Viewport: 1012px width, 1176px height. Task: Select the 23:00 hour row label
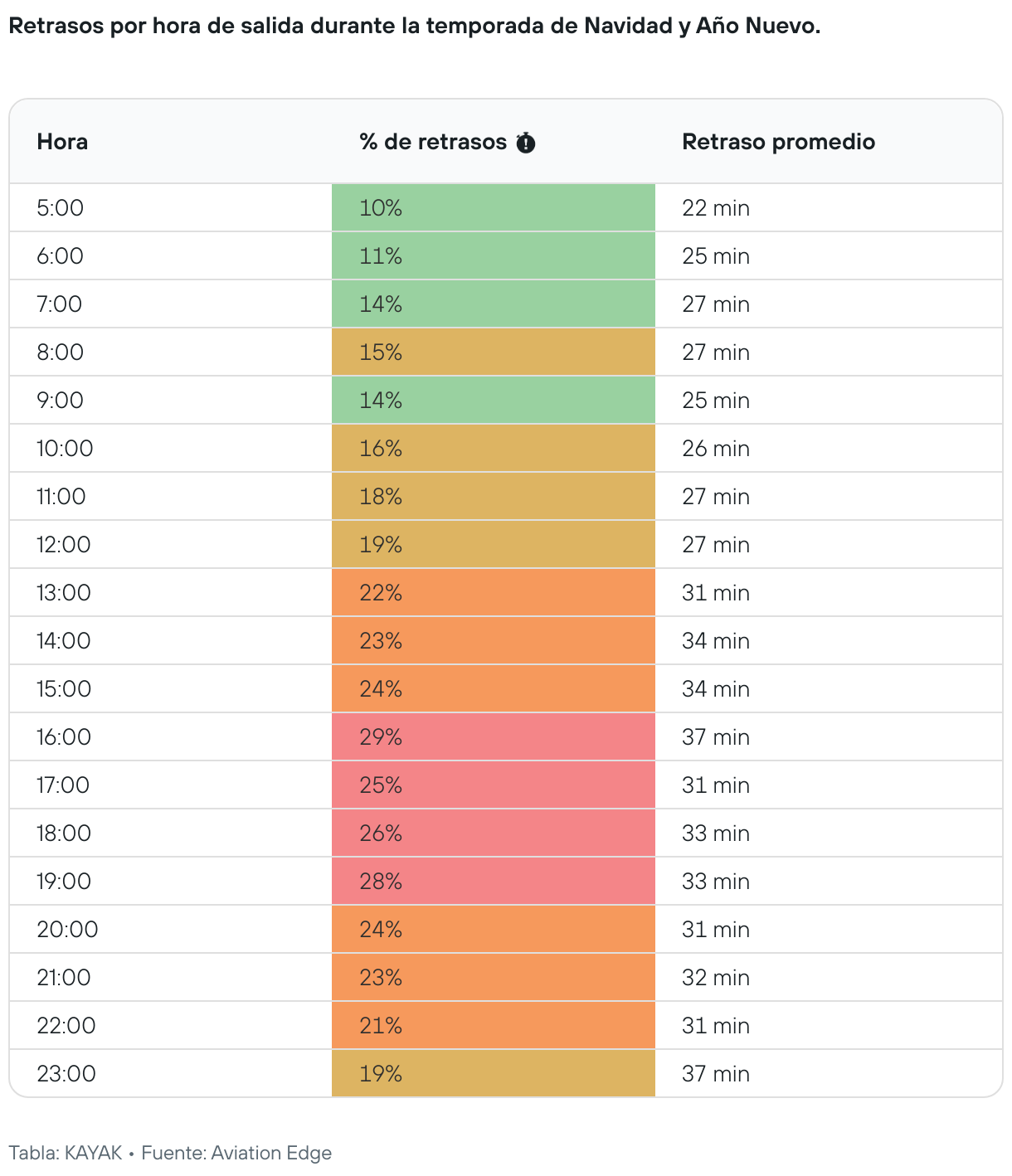(x=66, y=1073)
